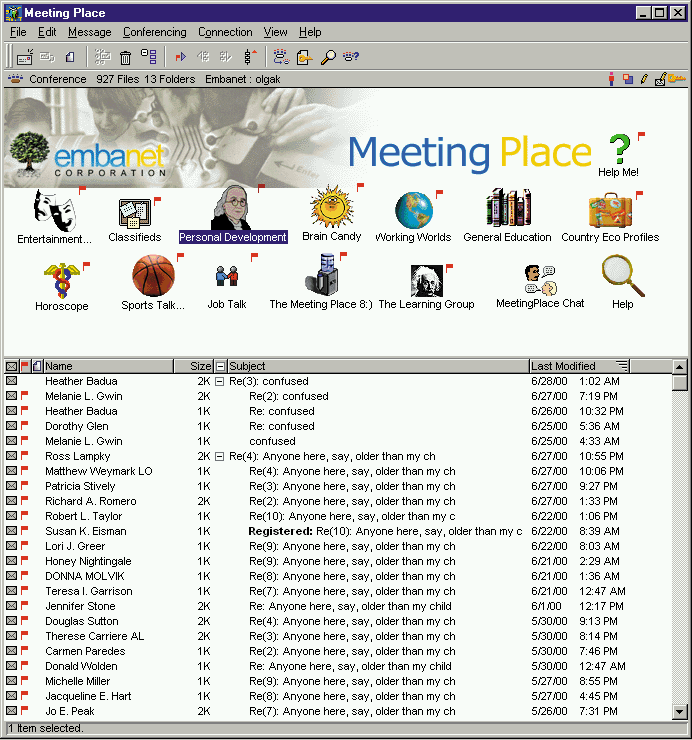Toggle unread flag on Susan K. Eisman's row
The width and height of the screenshot is (692, 740).
coord(25,531)
